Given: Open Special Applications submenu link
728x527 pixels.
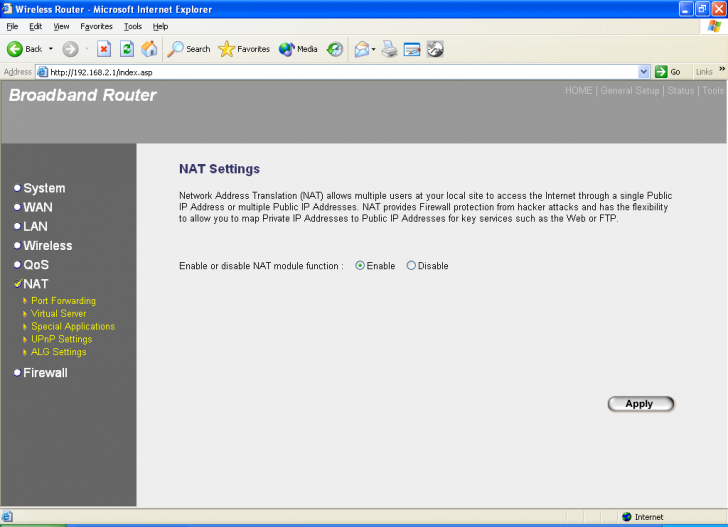Looking at the screenshot, I should click(73, 326).
